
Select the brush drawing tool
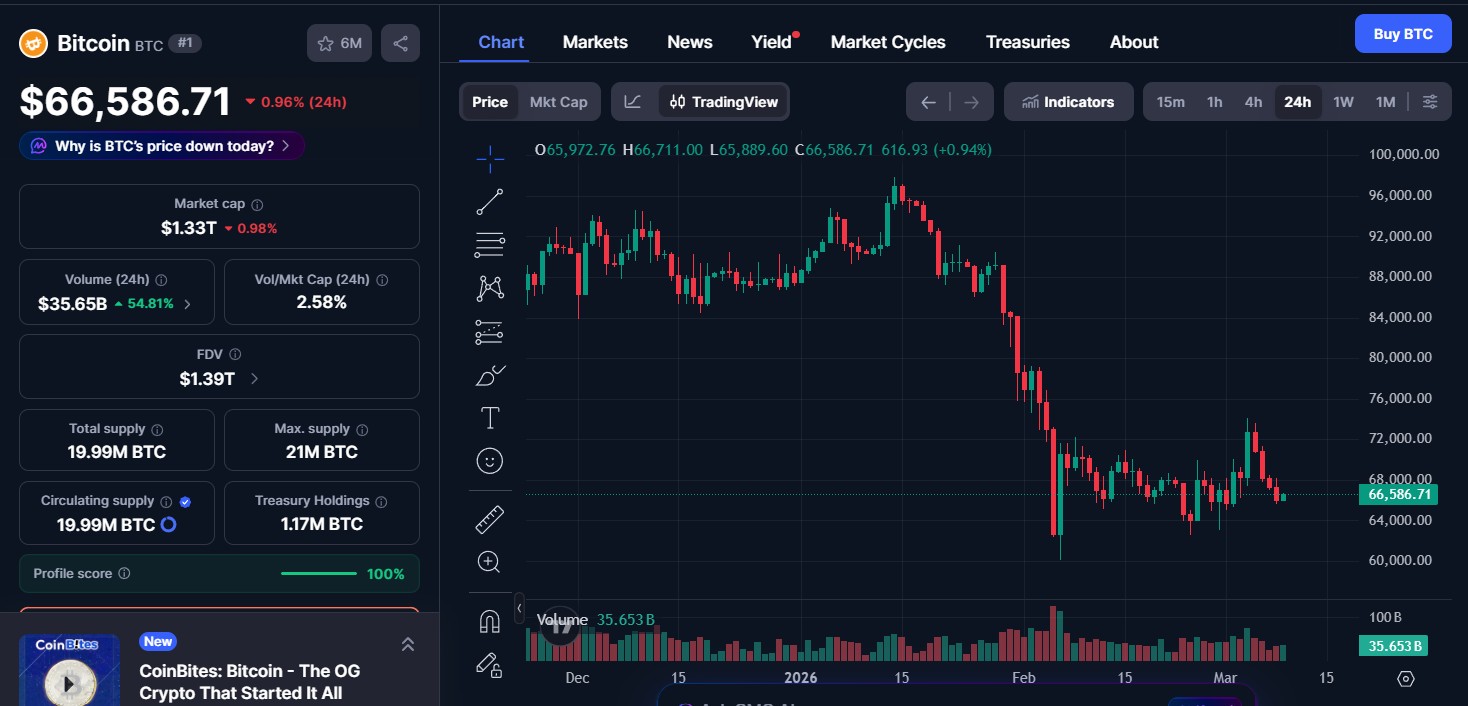tap(489, 374)
